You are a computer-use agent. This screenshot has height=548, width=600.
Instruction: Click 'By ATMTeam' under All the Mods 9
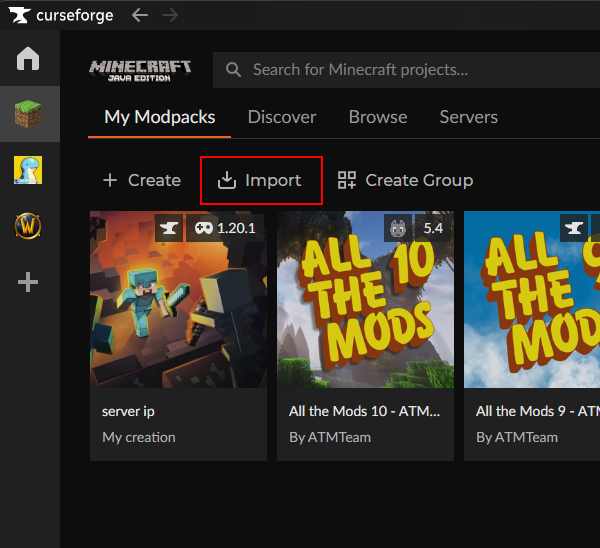[x=517, y=437]
